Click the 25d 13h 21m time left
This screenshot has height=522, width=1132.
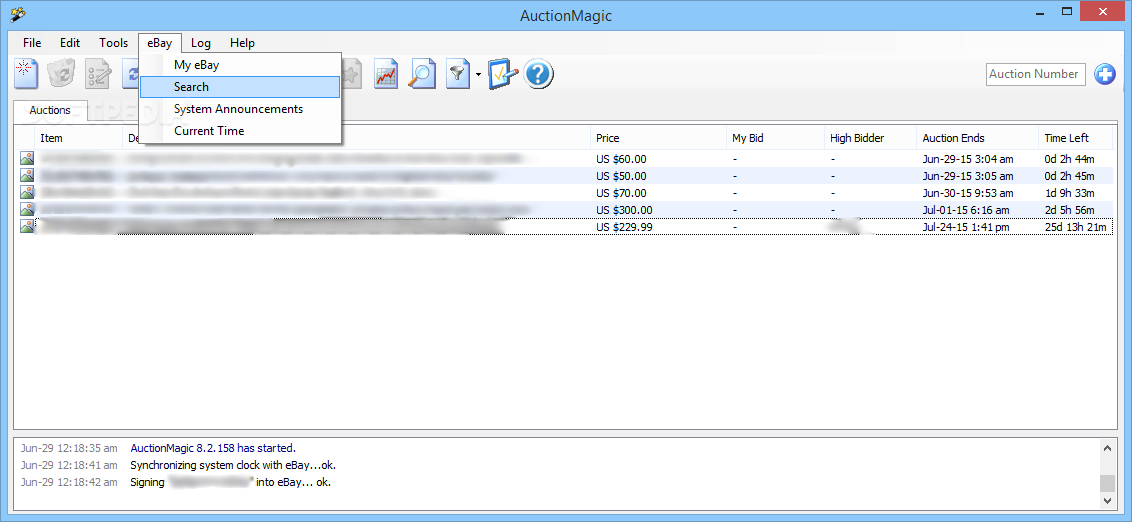coord(1075,227)
